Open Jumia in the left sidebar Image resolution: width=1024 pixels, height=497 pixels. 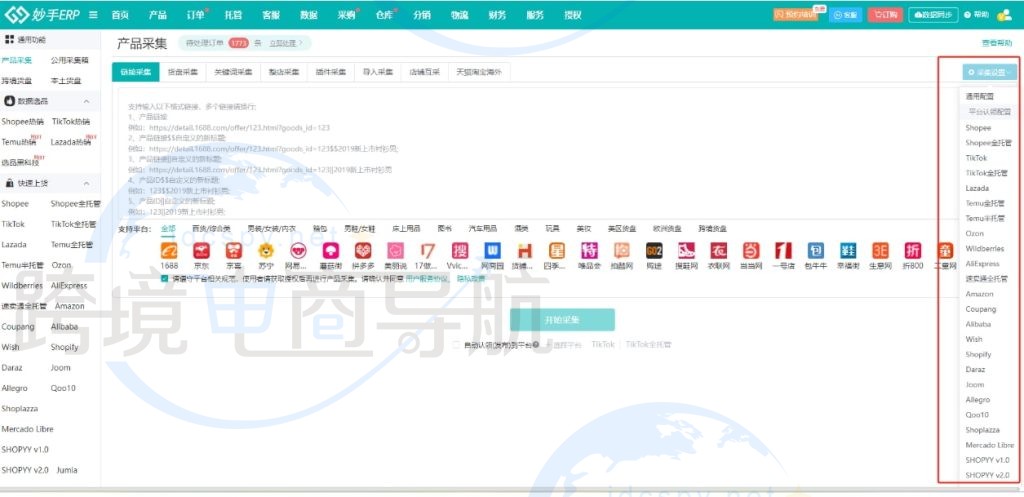point(67,470)
